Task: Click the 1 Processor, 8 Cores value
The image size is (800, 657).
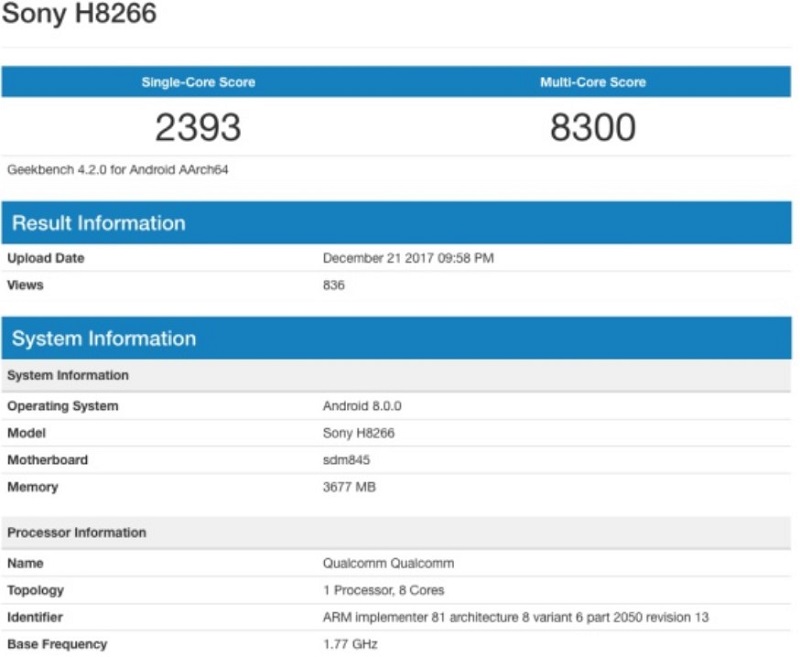Action: tap(383, 590)
